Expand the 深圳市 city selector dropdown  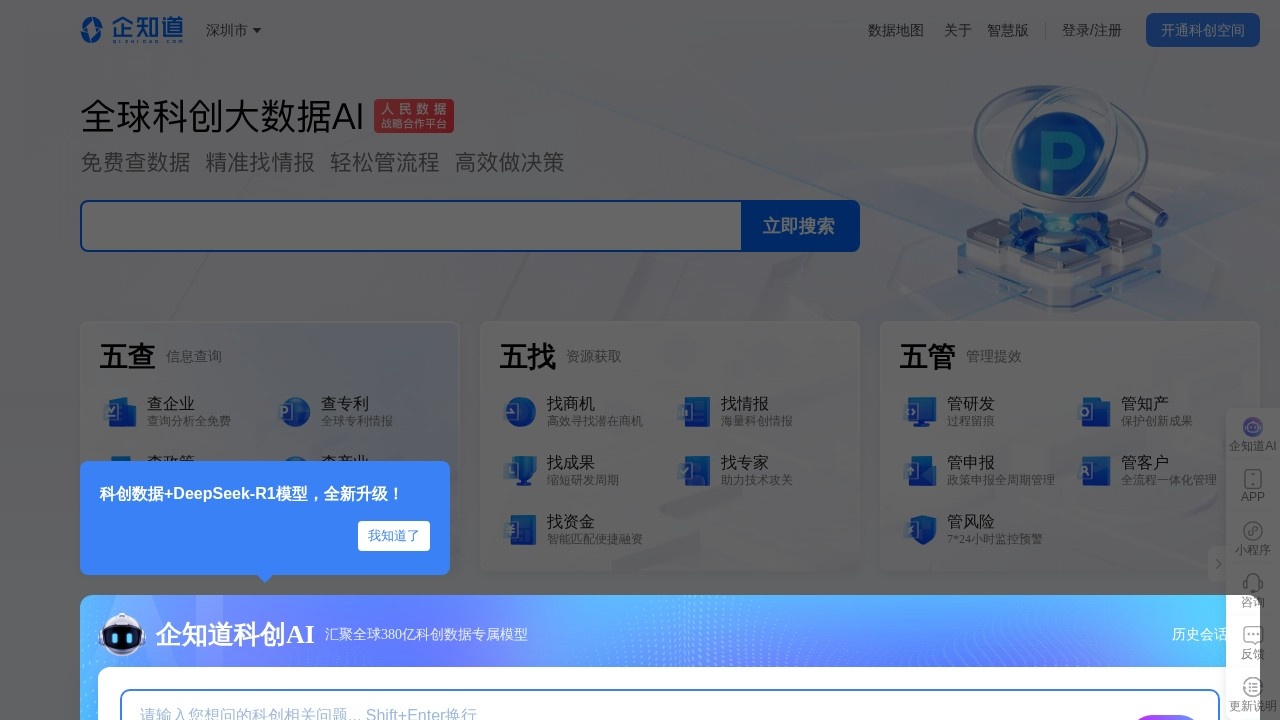(x=233, y=30)
